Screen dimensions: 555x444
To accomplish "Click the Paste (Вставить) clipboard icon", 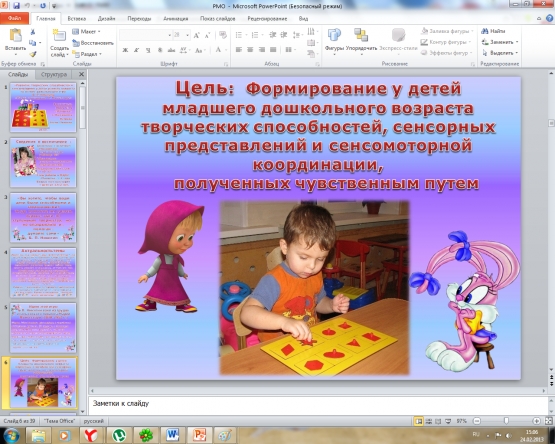I will coord(15,36).
